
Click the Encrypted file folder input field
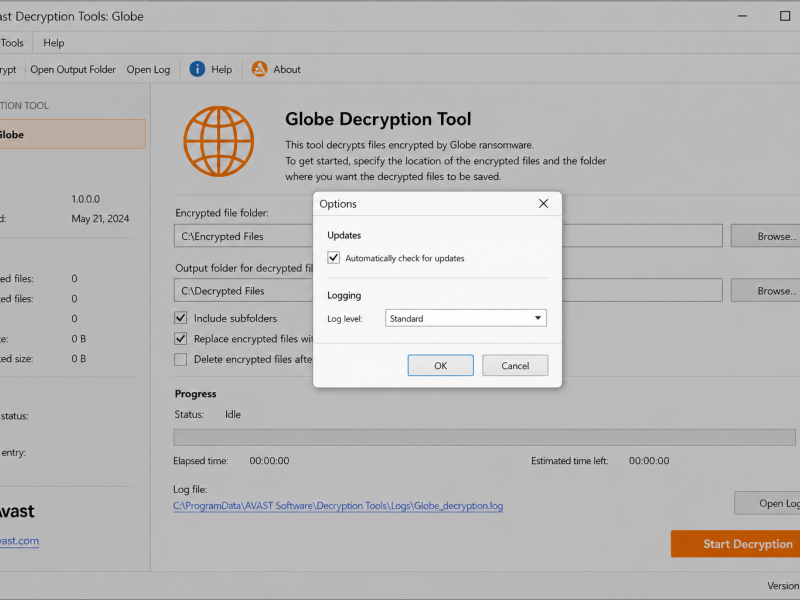448,236
